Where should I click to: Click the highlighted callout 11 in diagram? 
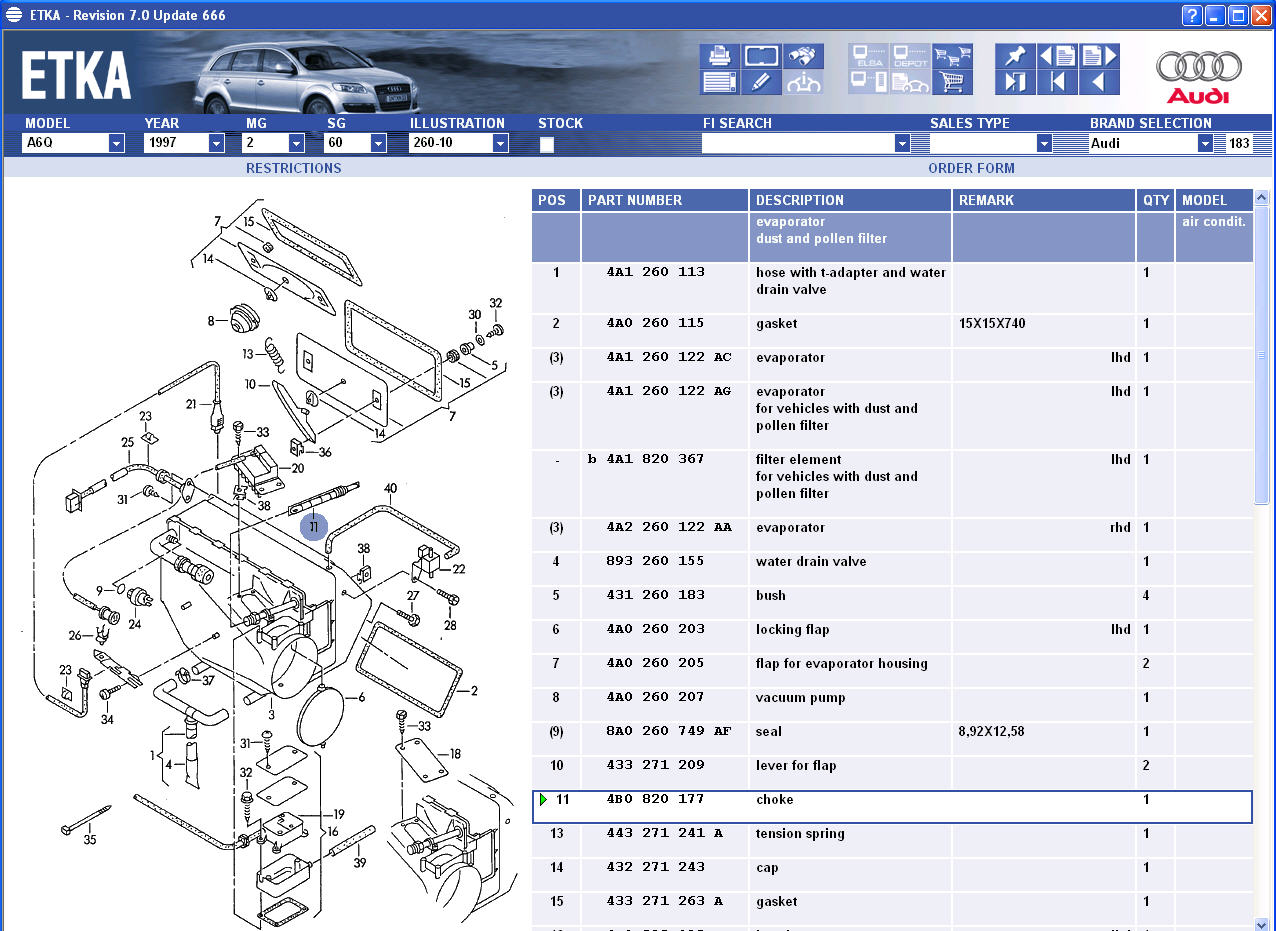(x=314, y=526)
